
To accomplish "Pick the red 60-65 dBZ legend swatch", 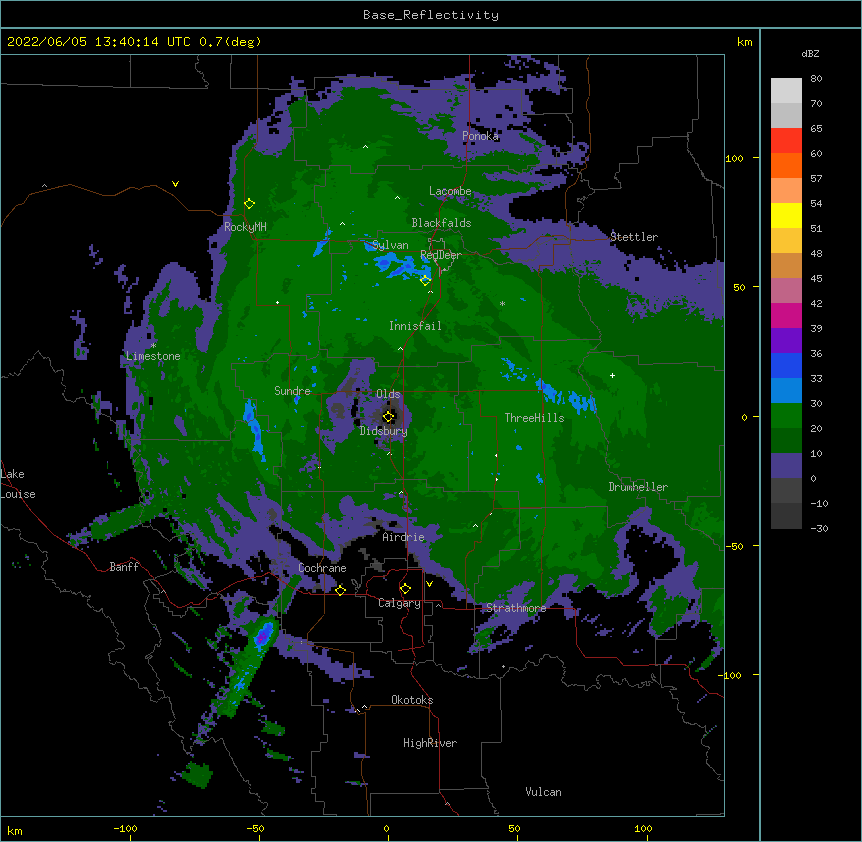I will 786,140.
